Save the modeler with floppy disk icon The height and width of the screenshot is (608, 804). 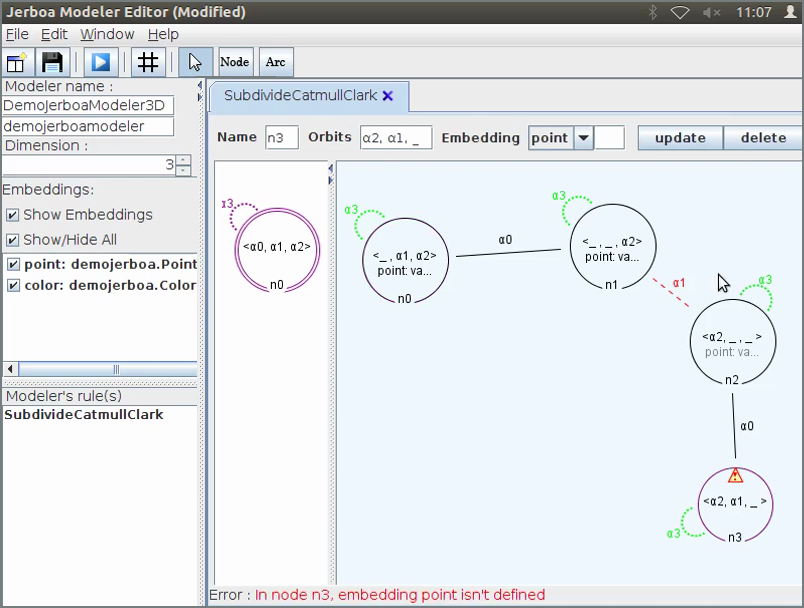(x=53, y=62)
